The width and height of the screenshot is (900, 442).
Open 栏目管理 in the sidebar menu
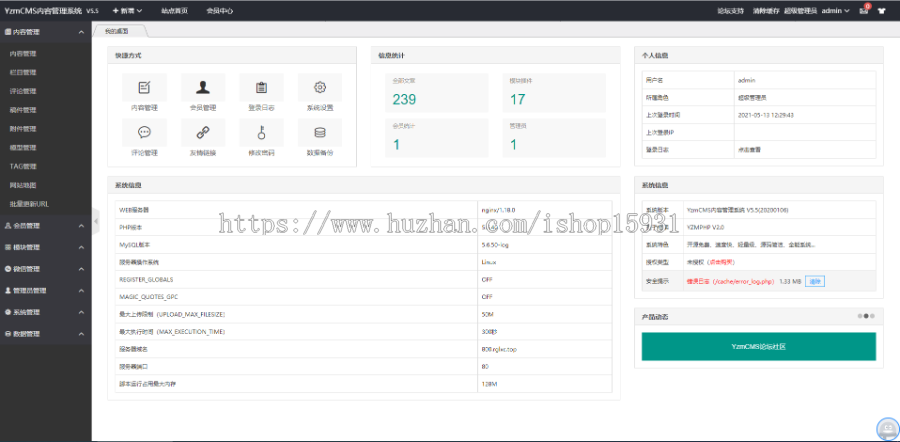tap(23, 72)
